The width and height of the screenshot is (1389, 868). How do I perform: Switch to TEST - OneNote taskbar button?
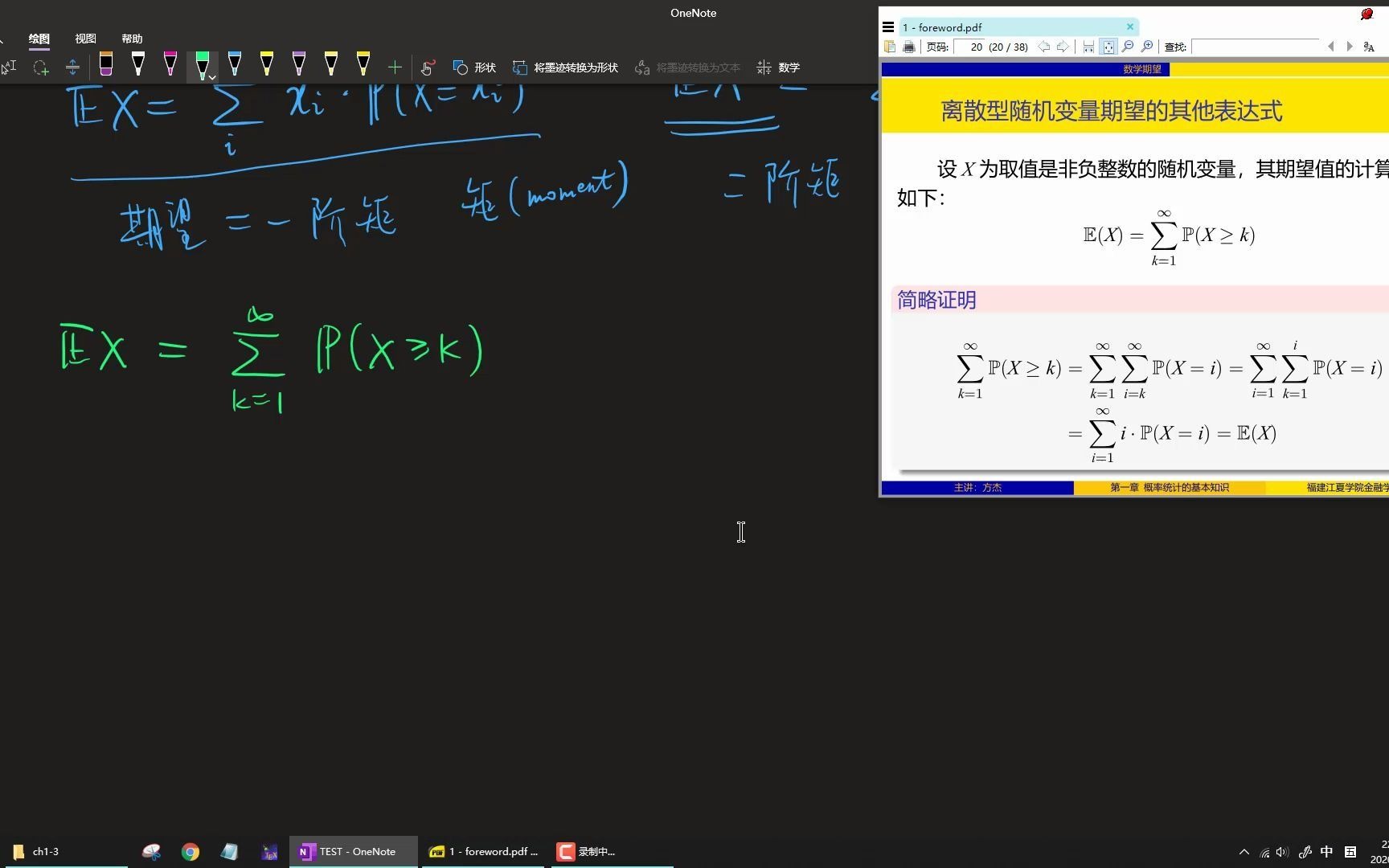point(354,851)
